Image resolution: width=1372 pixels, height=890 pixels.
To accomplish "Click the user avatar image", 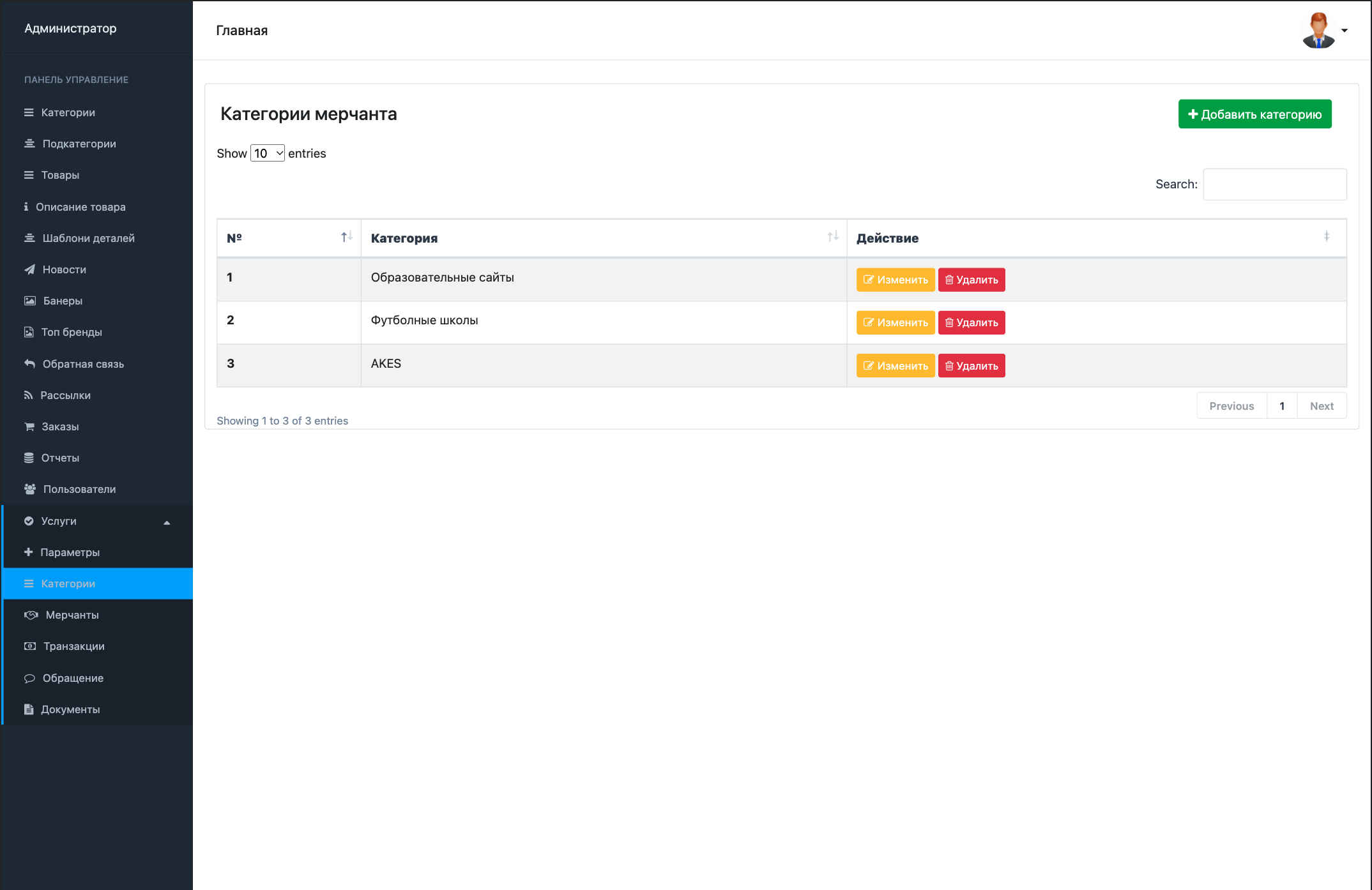I will [1318, 30].
